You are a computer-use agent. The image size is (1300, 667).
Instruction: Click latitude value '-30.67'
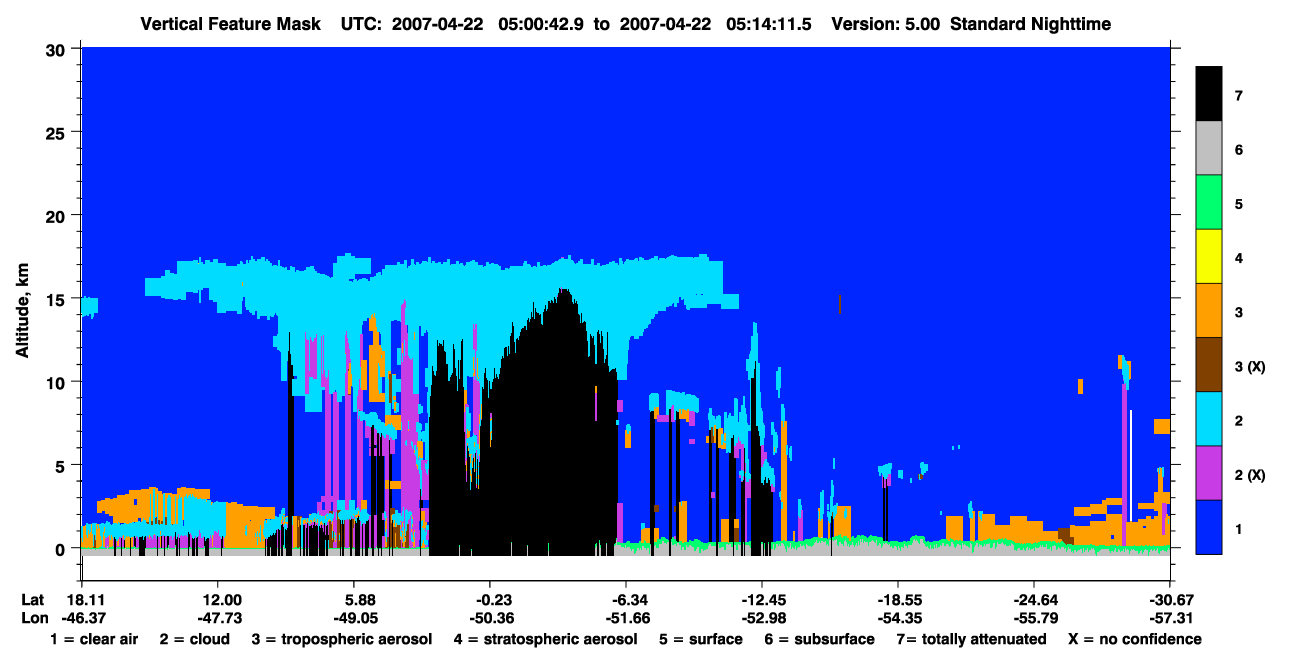point(1170,599)
